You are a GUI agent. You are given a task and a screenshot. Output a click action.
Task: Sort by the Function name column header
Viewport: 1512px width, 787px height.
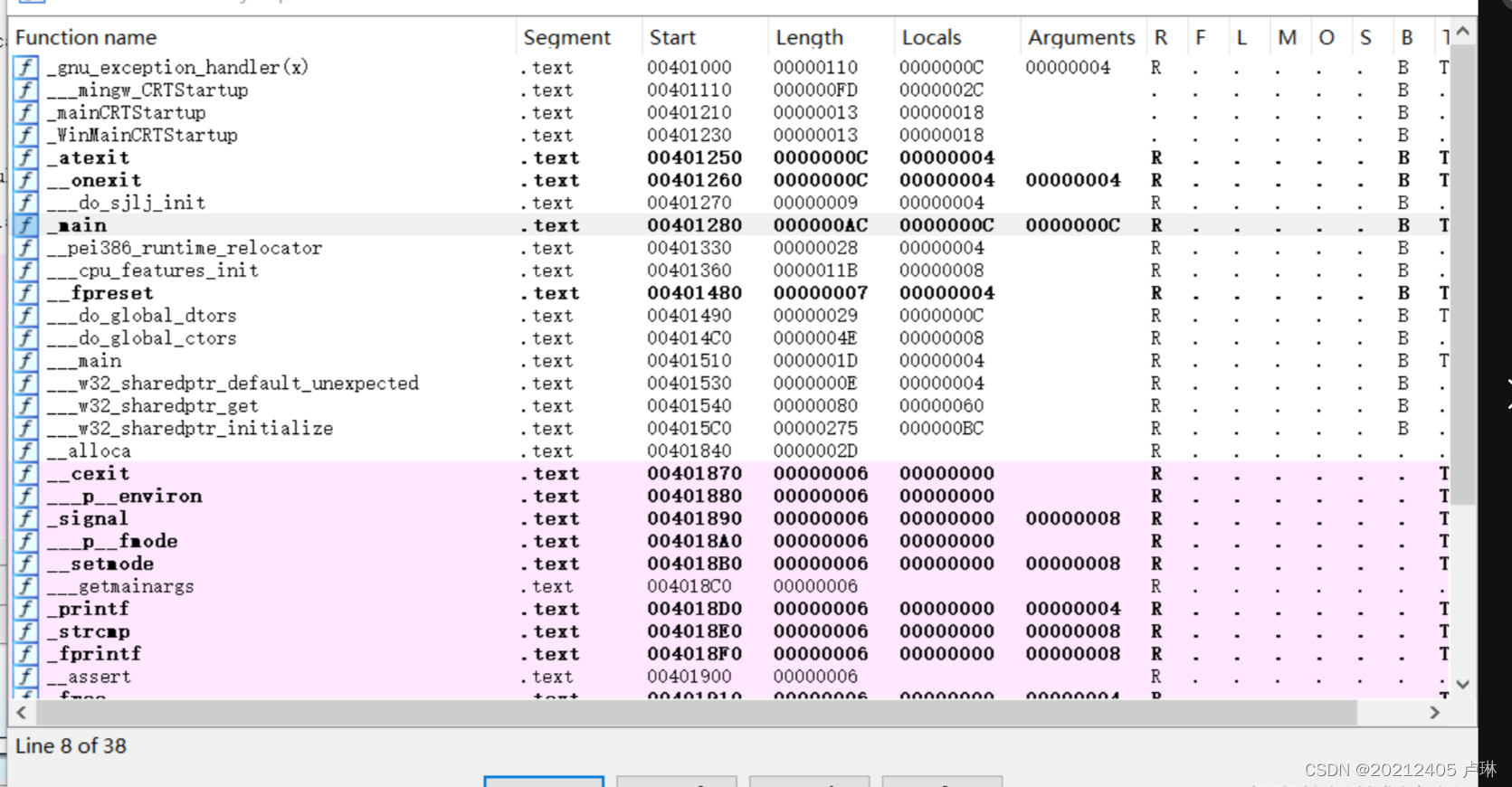(86, 37)
